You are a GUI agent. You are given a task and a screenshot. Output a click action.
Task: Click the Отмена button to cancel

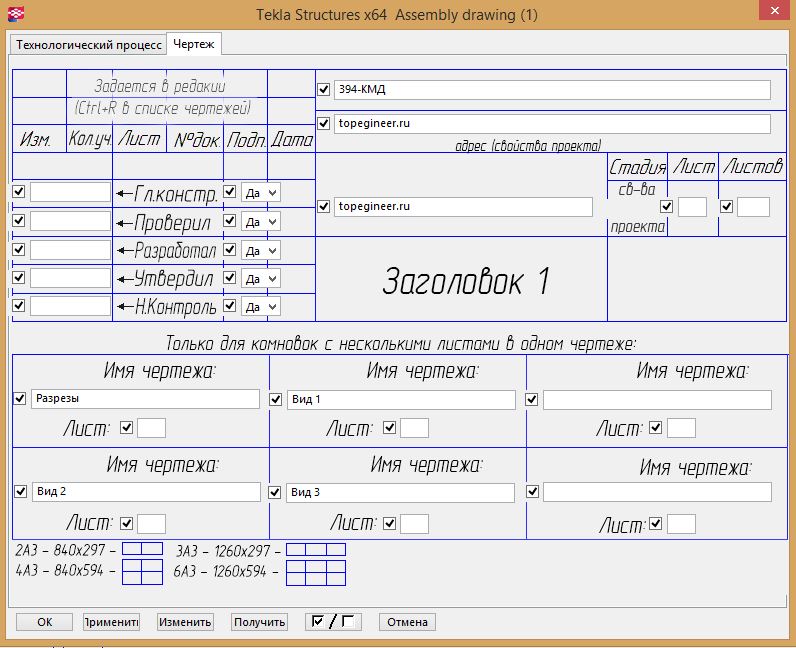[x=407, y=622]
